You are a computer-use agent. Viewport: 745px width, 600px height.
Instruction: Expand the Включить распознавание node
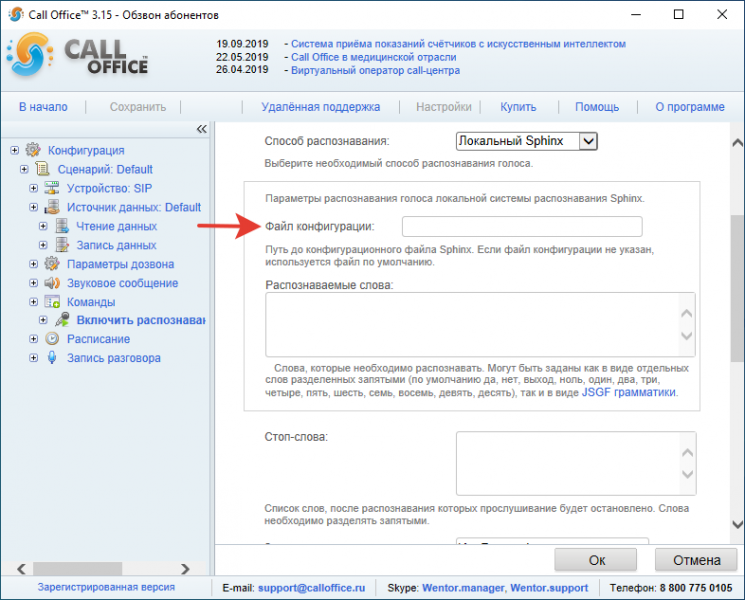[x=43, y=320]
